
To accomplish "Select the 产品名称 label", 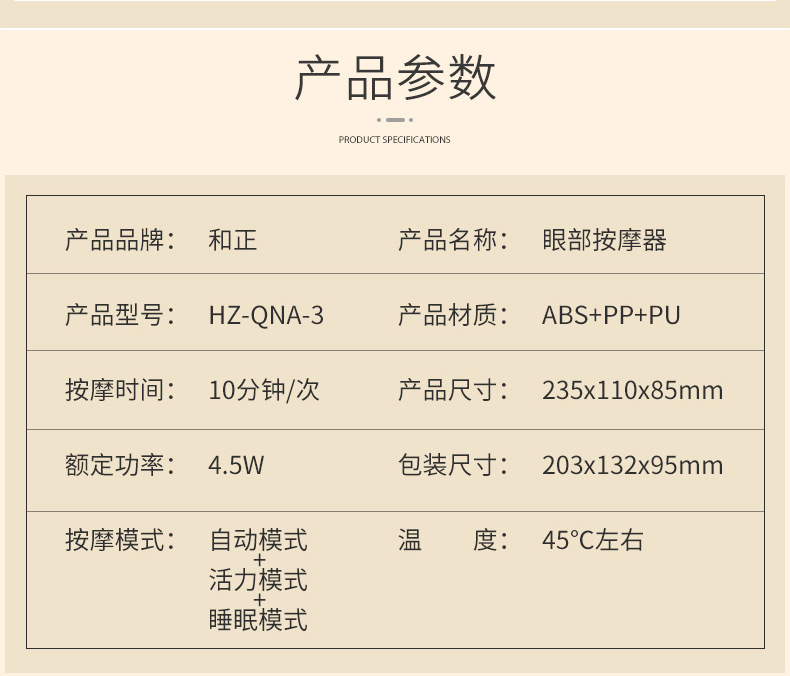I will [x=453, y=240].
